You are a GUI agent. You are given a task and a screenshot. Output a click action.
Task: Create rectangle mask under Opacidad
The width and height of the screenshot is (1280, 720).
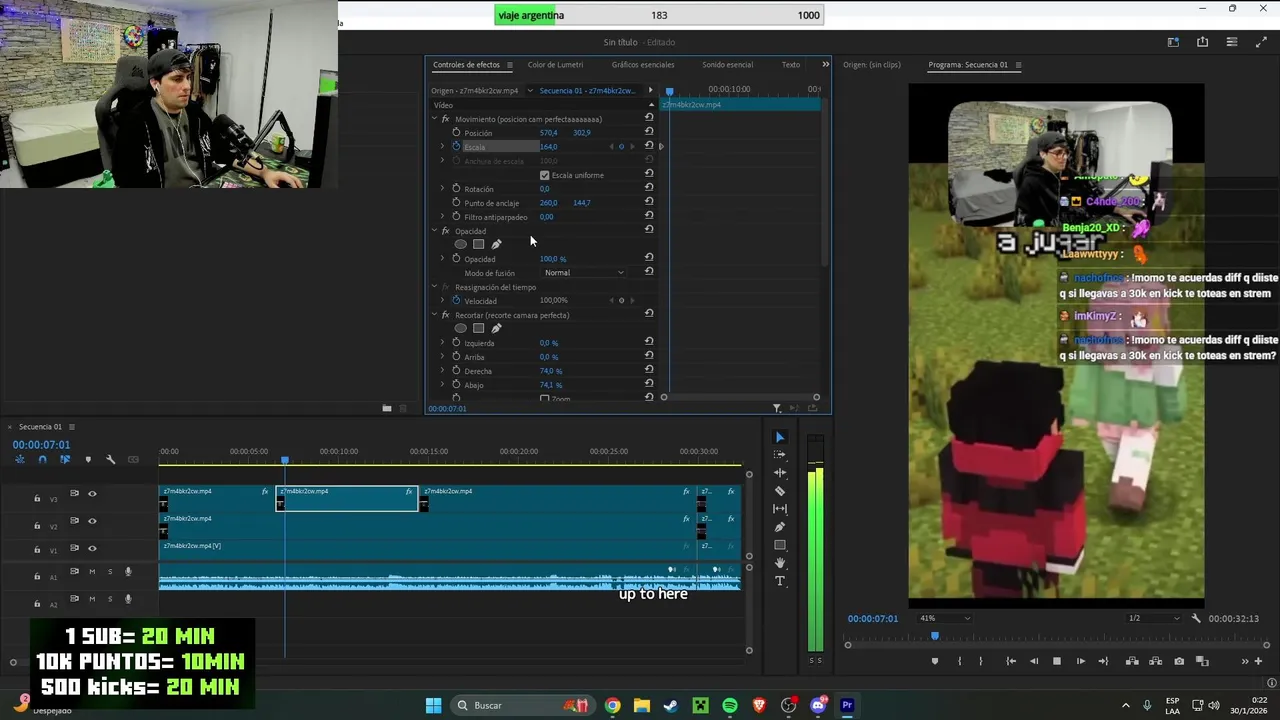[478, 244]
